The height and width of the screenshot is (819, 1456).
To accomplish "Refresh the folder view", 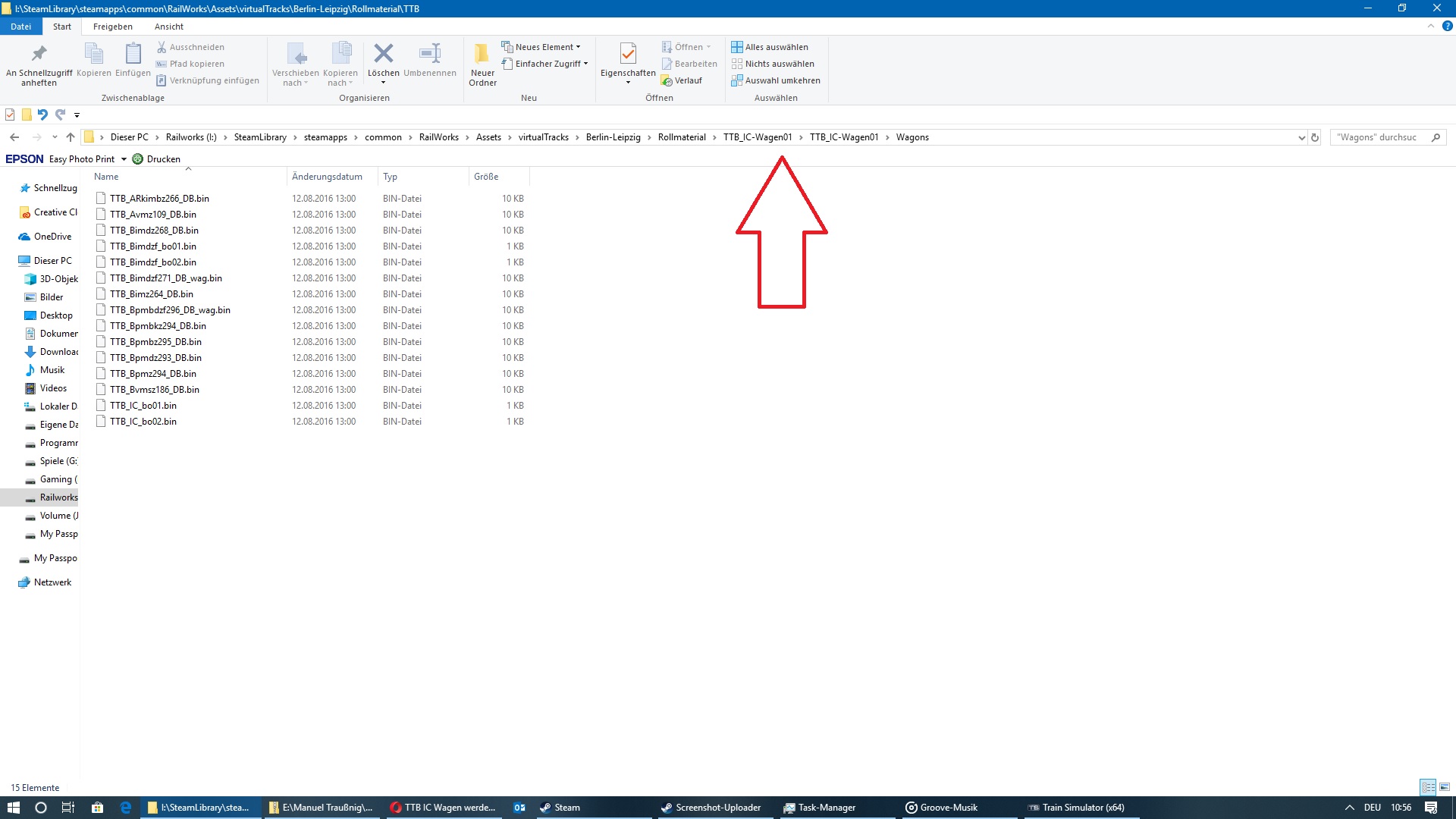I will [x=1315, y=137].
